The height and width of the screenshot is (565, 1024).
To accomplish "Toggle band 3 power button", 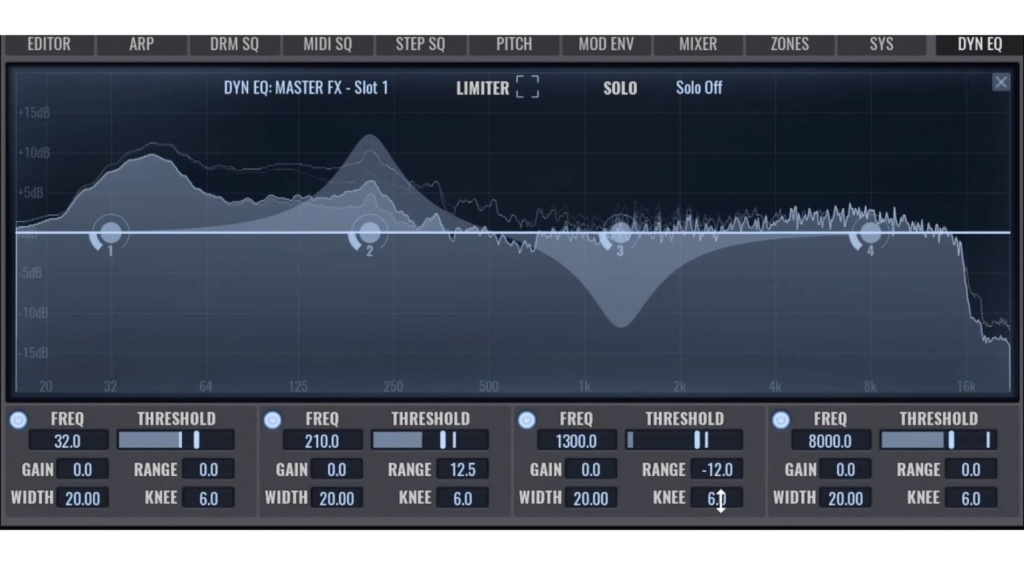I will (526, 420).
